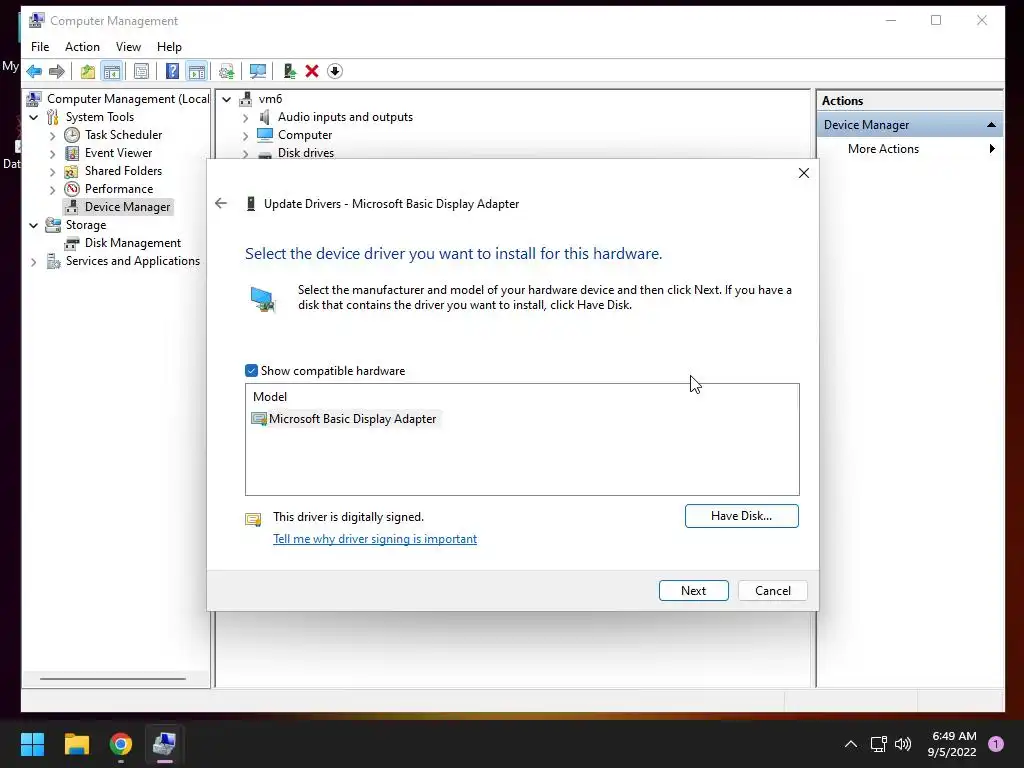Open the 6:49 AM clock in the taskbar
Image resolution: width=1024 pixels, height=768 pixels.
point(952,744)
